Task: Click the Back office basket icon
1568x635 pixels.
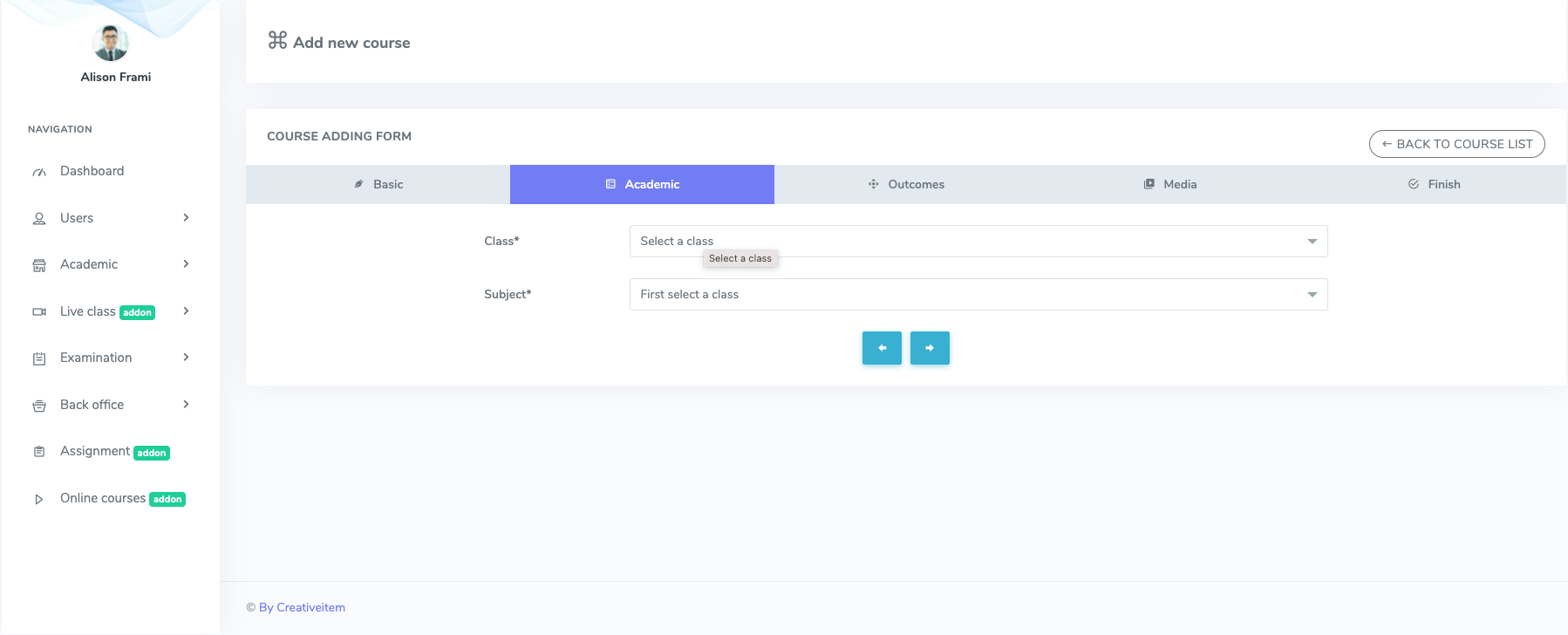Action: point(39,406)
